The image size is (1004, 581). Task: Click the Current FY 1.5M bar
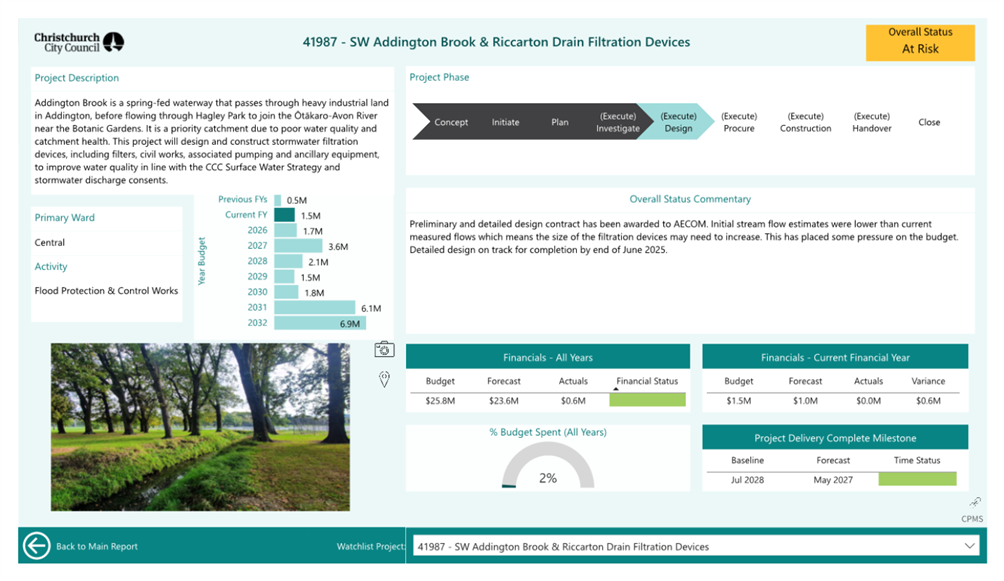pyautogui.click(x=284, y=215)
